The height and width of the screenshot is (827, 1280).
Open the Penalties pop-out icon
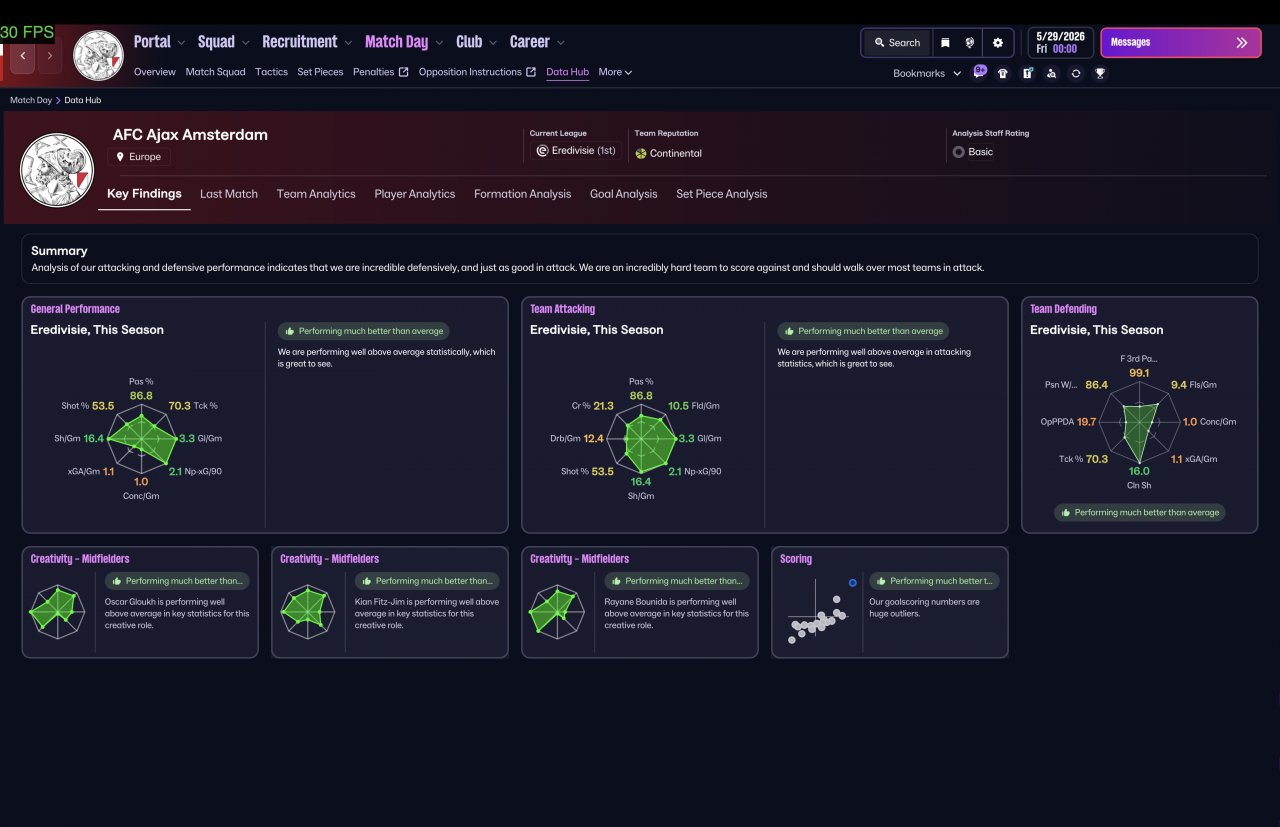[x=403, y=72]
